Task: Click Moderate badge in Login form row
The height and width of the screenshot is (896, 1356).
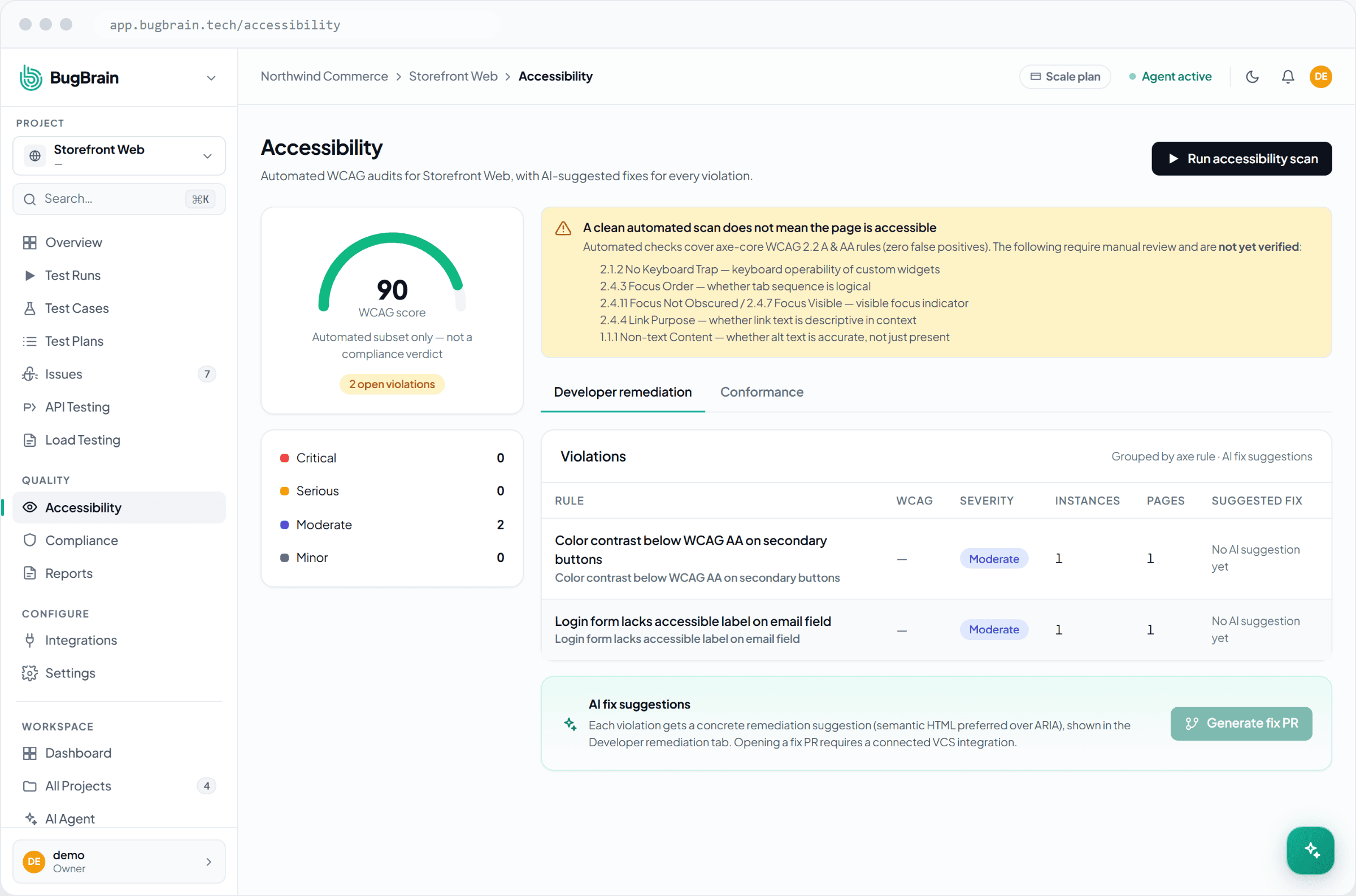Action: (994, 630)
